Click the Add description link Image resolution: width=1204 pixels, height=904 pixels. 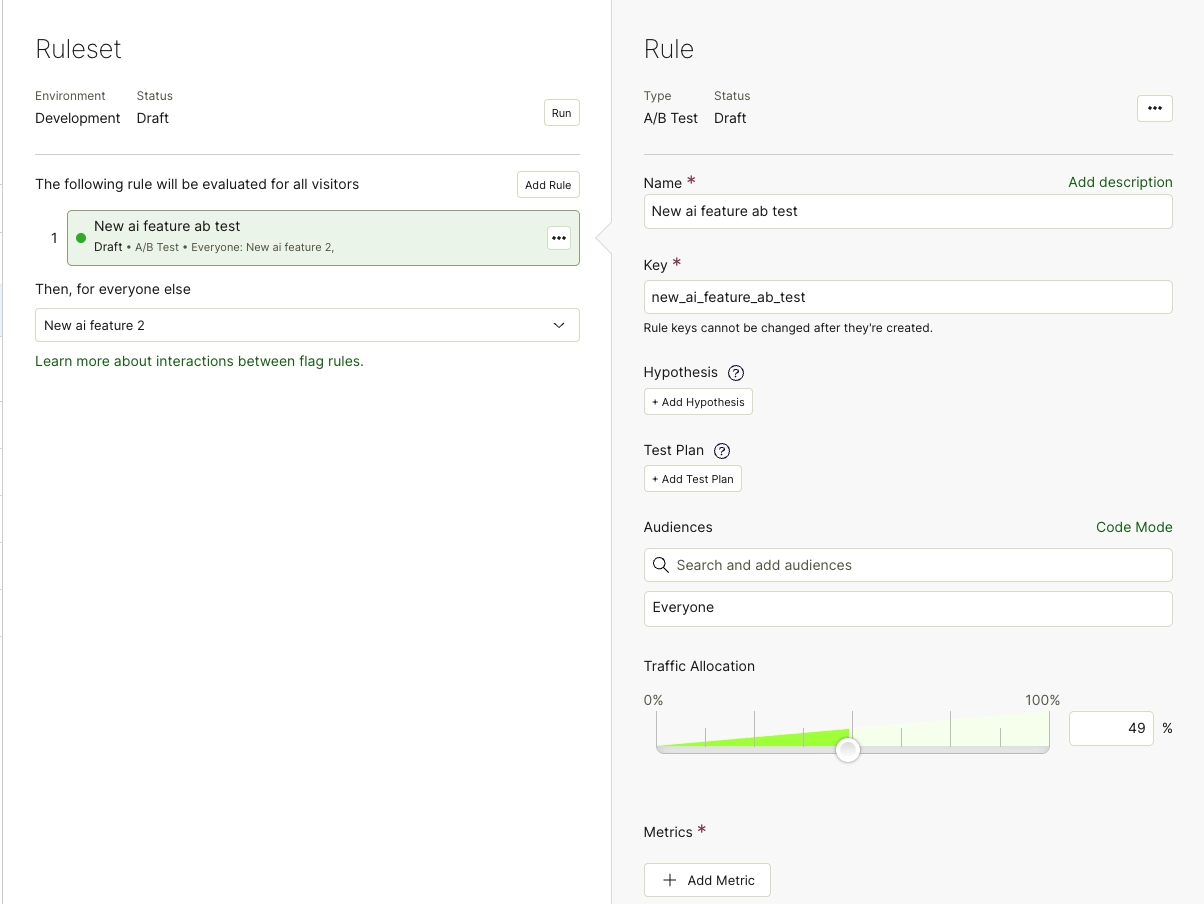(x=1120, y=182)
